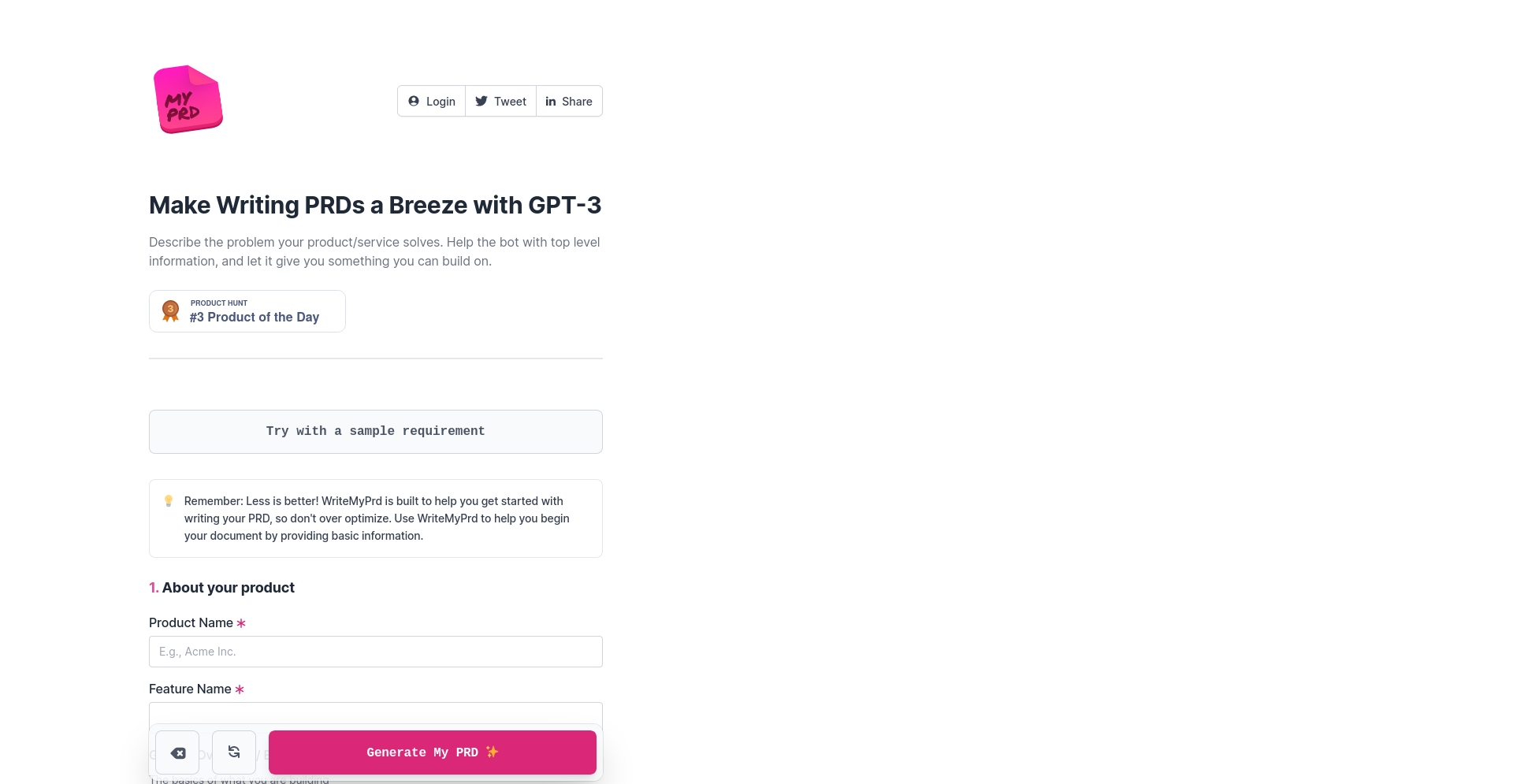Click the refresh arrows icon button
The height and width of the screenshot is (784, 1513).
tap(234, 752)
